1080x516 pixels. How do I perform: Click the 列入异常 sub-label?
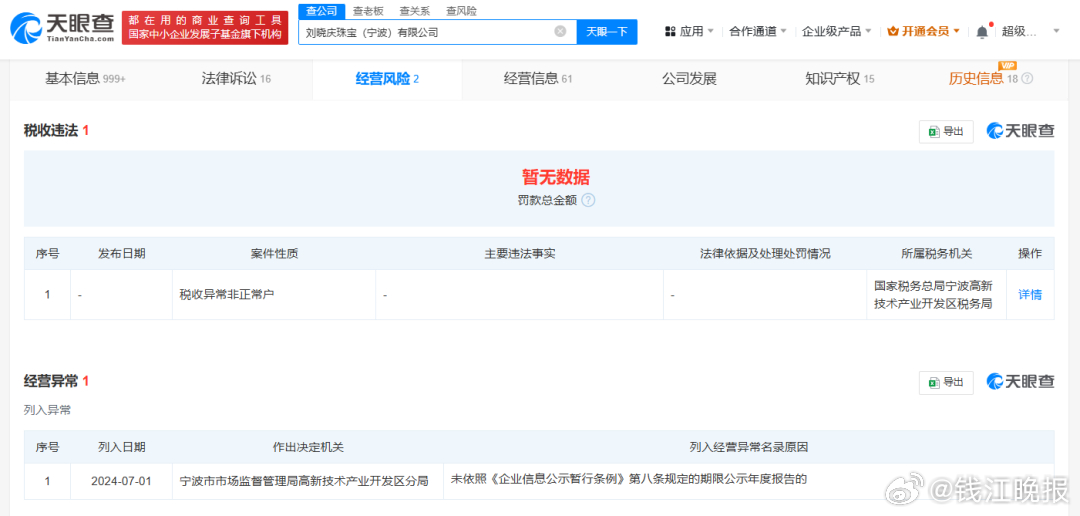(48, 411)
